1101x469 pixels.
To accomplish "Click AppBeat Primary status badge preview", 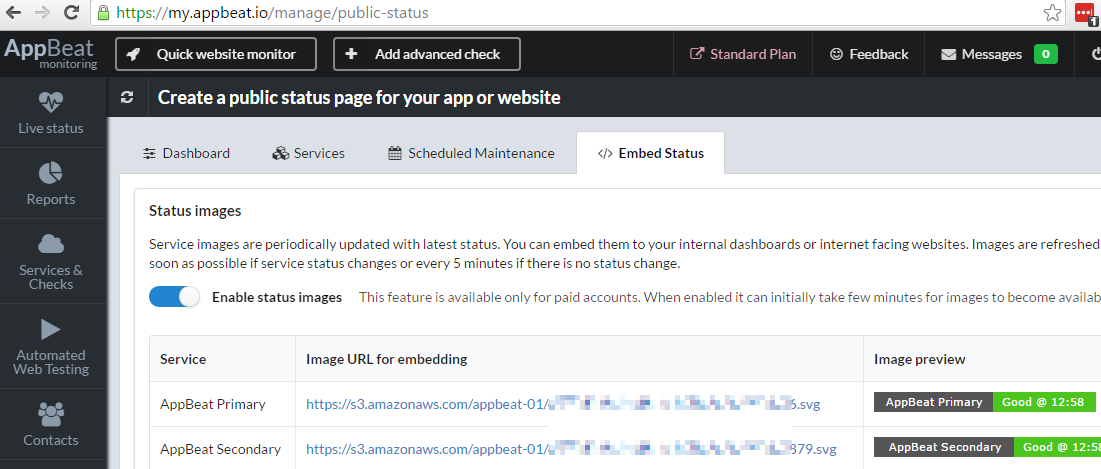I will click(984, 402).
